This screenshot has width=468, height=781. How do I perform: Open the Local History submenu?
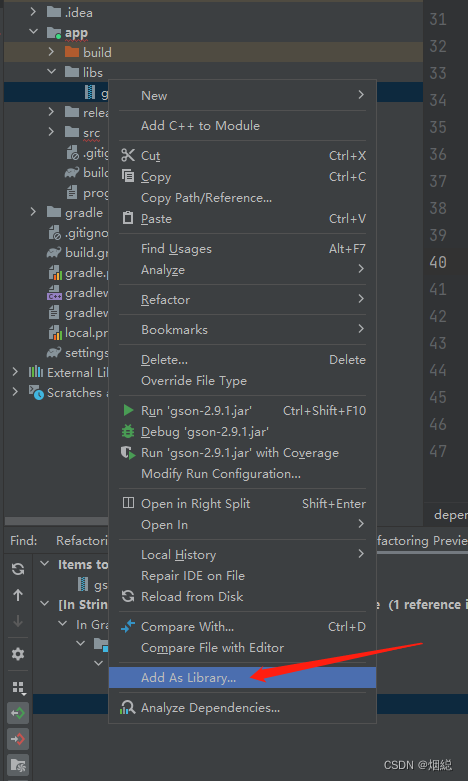pos(242,554)
